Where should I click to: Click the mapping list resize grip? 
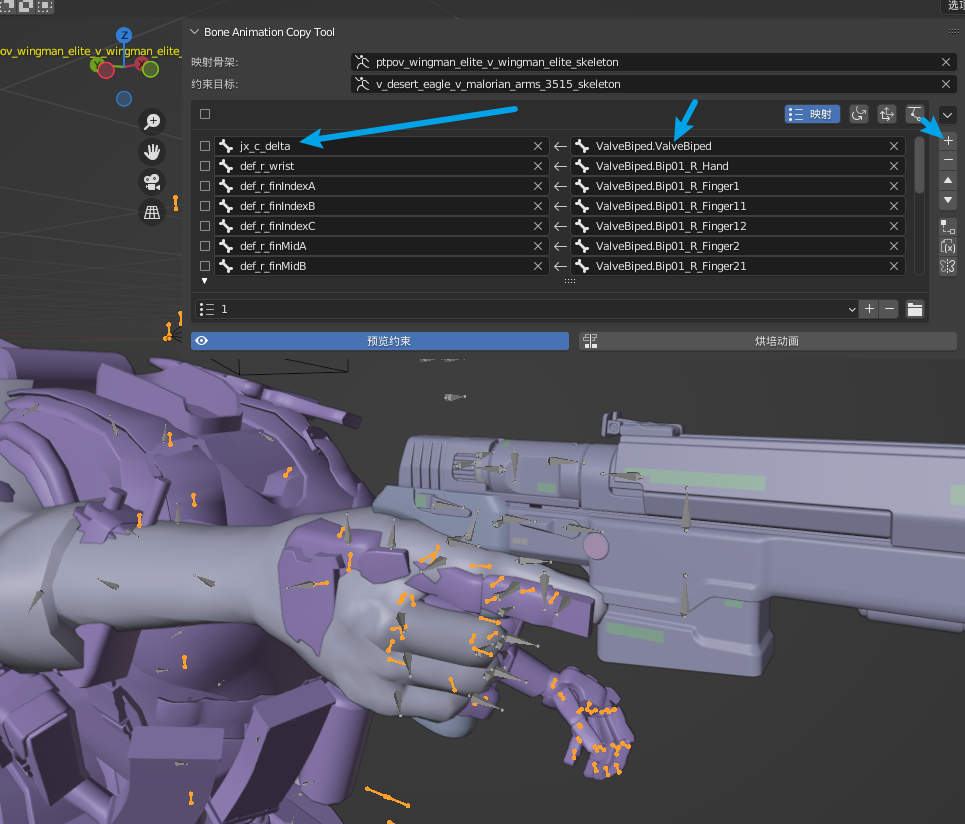point(570,281)
